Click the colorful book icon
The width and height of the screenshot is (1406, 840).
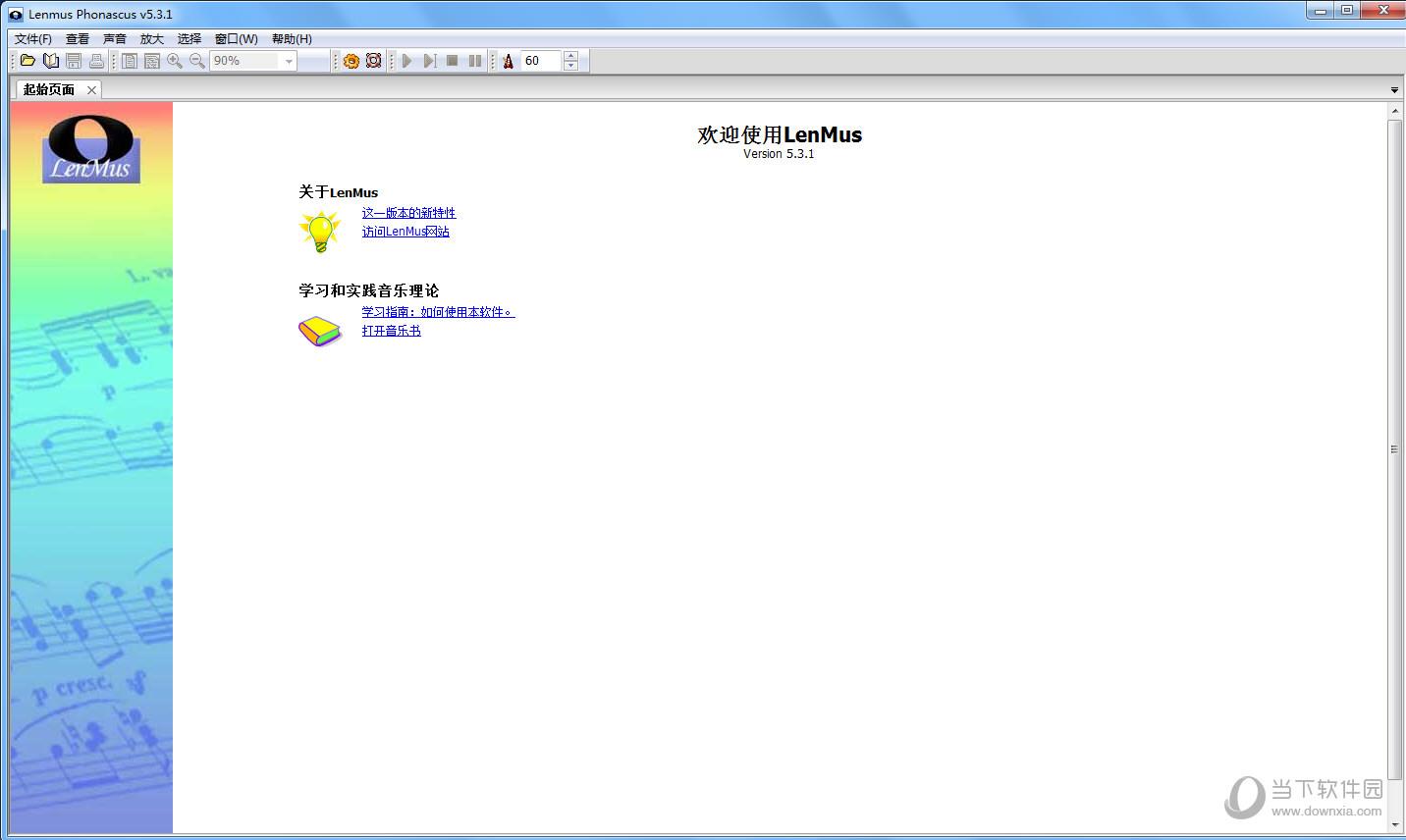tap(320, 331)
